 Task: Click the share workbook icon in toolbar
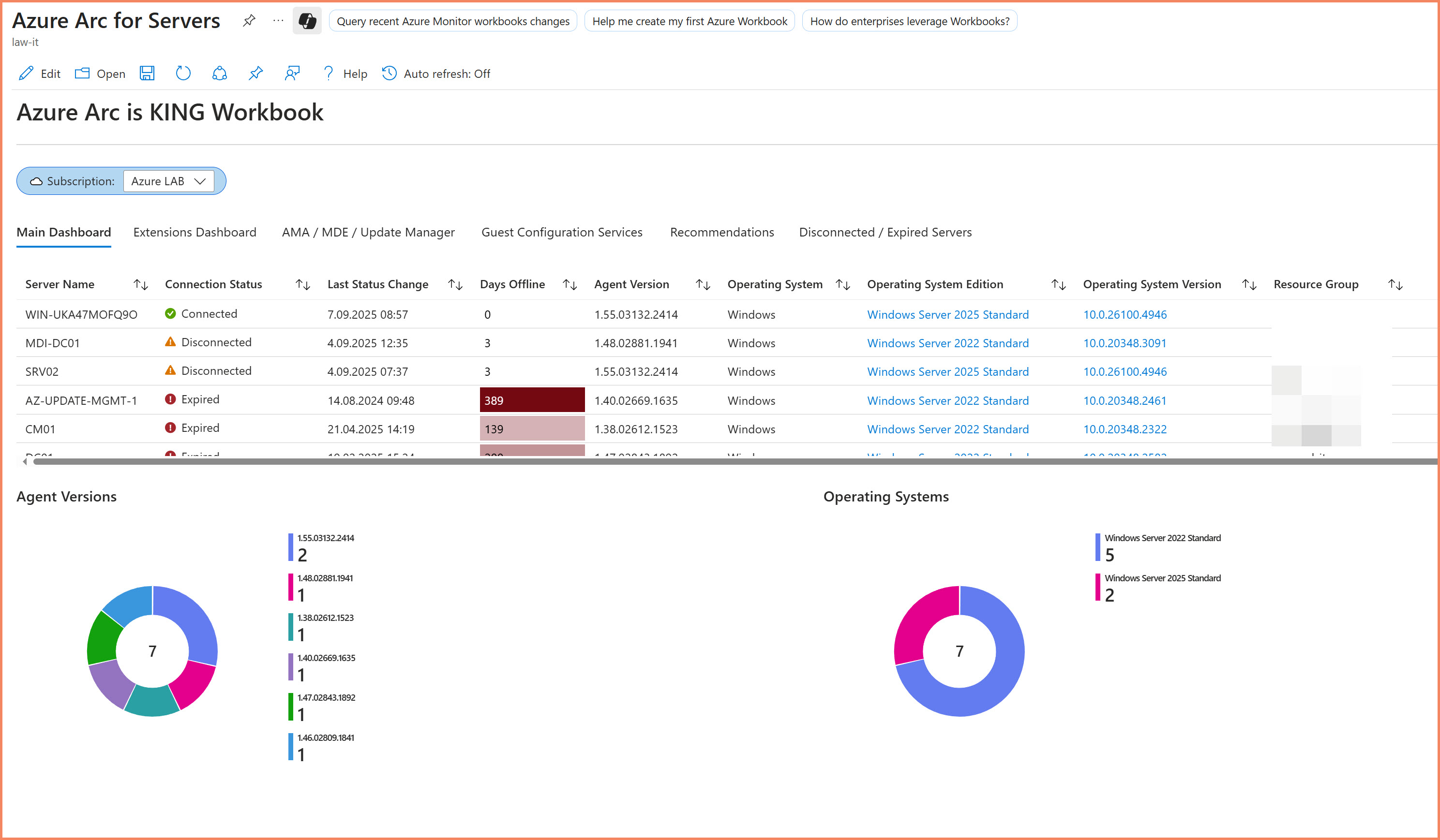219,74
